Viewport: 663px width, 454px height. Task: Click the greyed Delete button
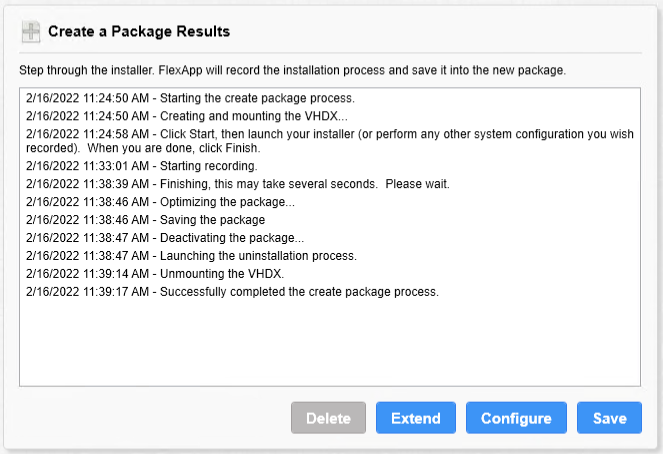tap(328, 418)
